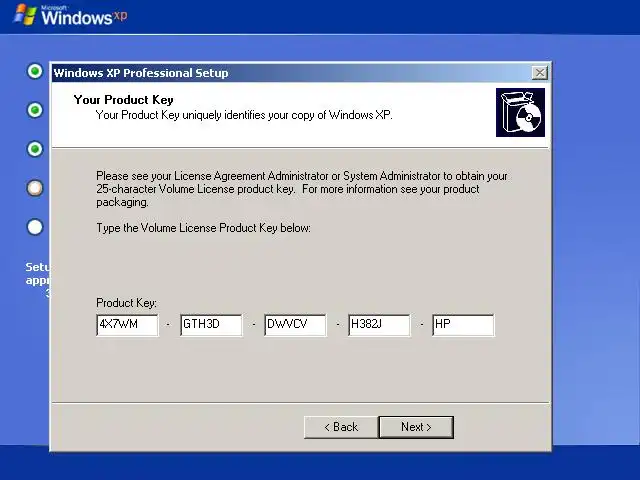Select the product key field containing GTH3D
The image size is (640, 480).
click(x=211, y=325)
